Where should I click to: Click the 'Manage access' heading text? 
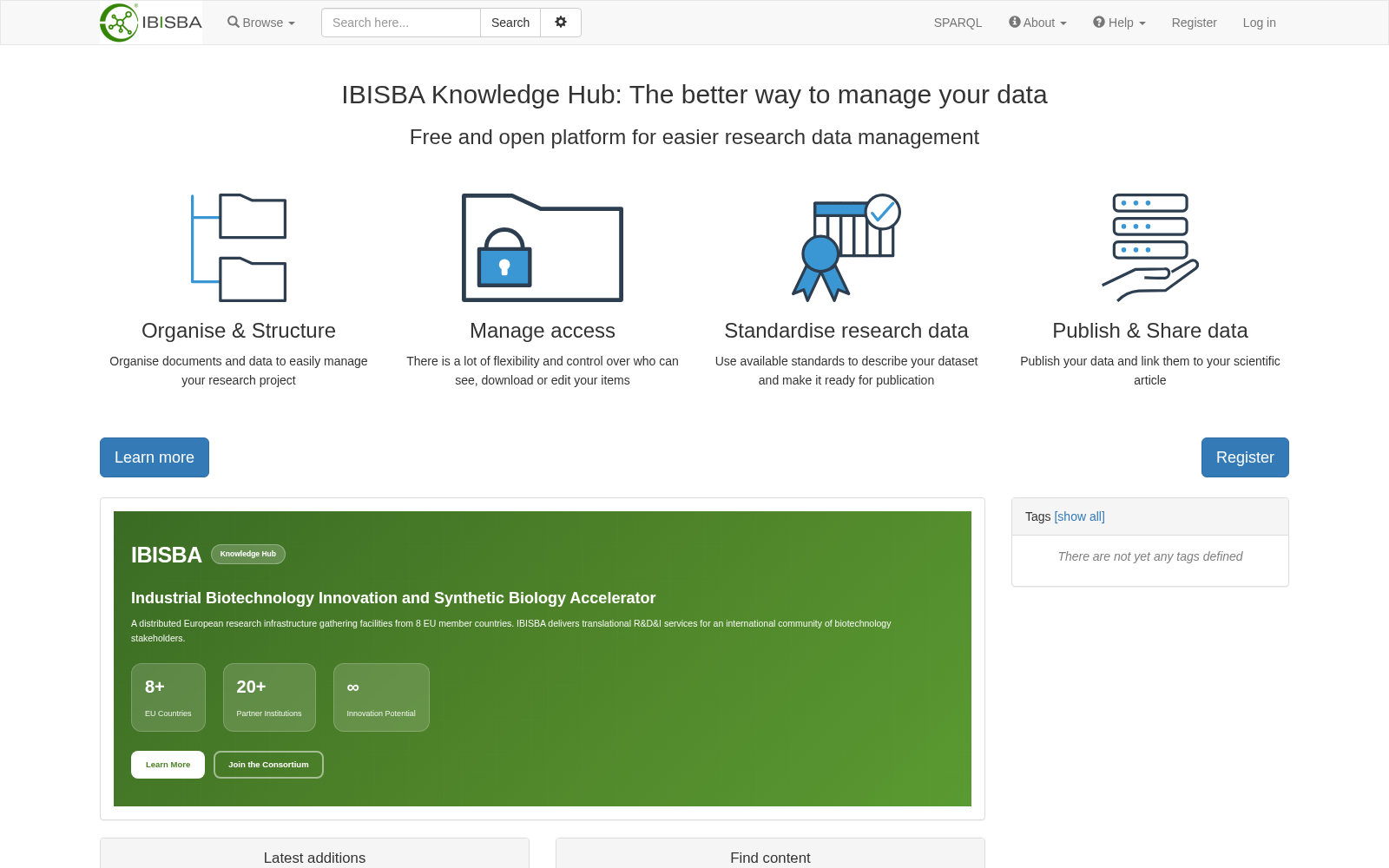click(543, 331)
